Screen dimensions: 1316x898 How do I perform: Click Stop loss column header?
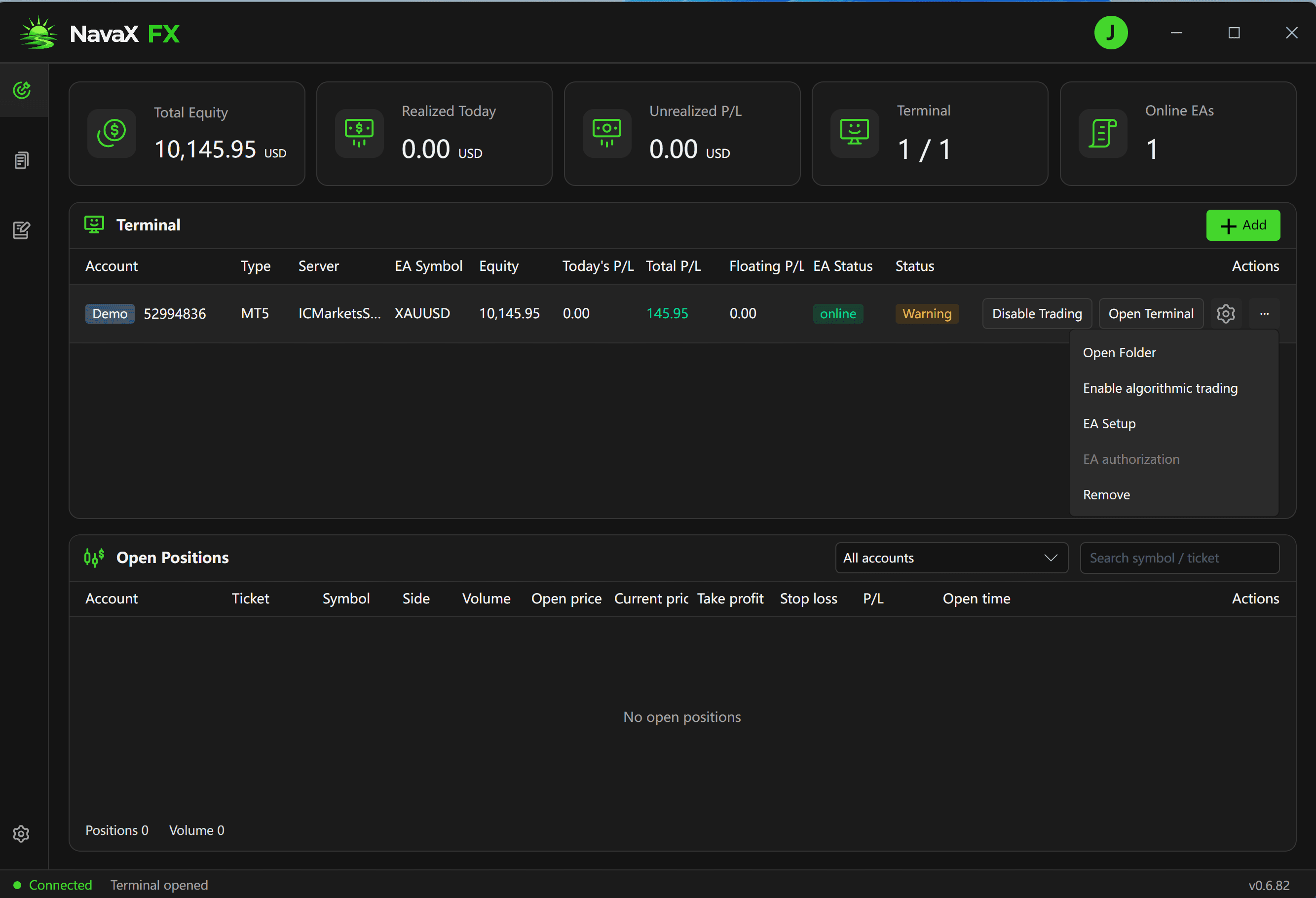pyautogui.click(x=808, y=599)
